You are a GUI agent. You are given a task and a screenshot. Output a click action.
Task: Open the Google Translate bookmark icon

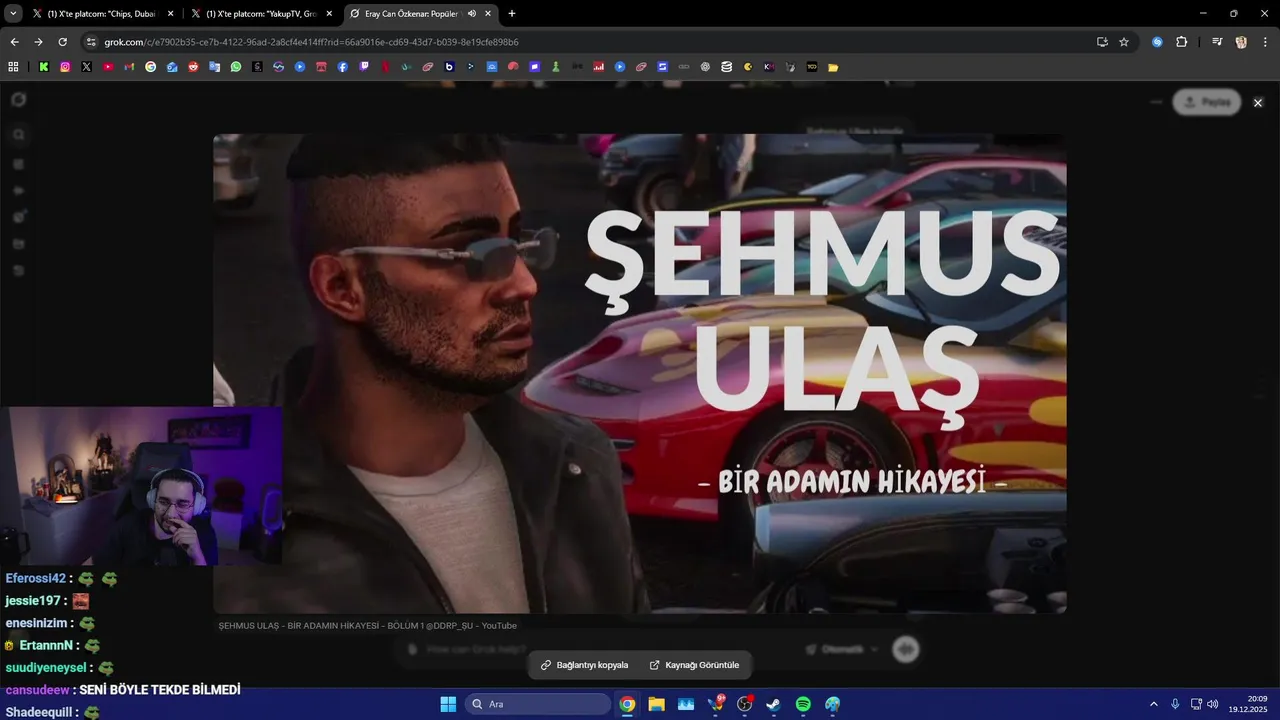click(x=214, y=67)
